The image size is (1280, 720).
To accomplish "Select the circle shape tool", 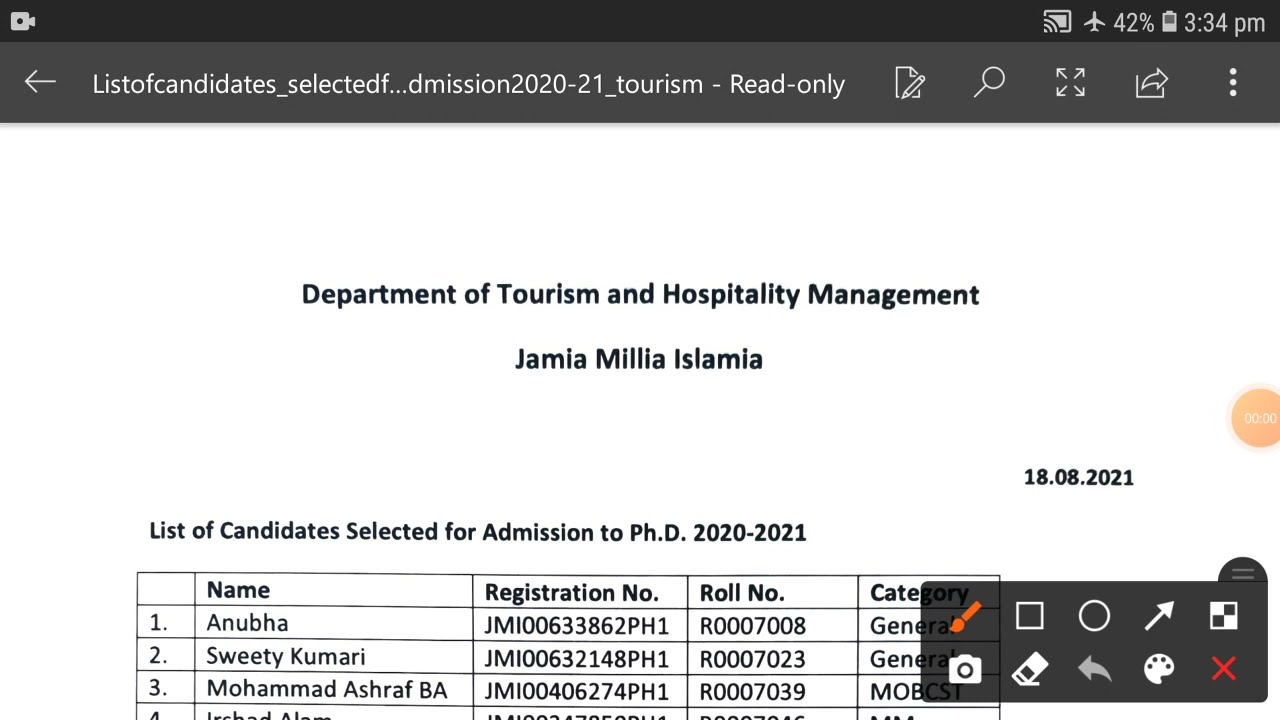I will pyautogui.click(x=1095, y=616).
